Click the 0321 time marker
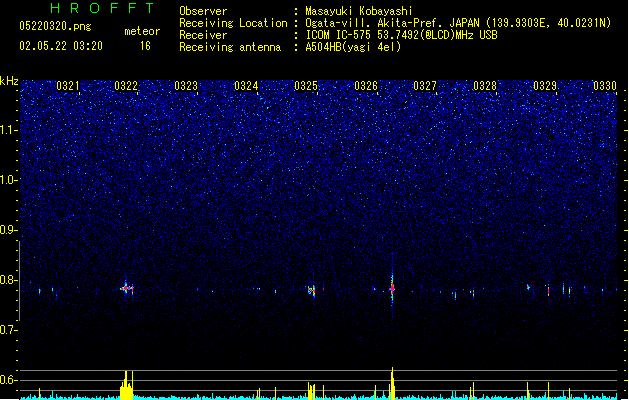This screenshot has height=400, width=629. pyautogui.click(x=67, y=86)
